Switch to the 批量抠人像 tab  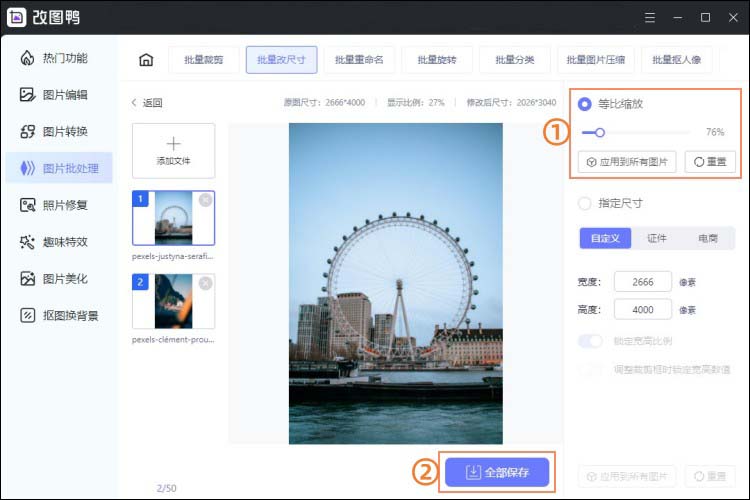click(677, 60)
